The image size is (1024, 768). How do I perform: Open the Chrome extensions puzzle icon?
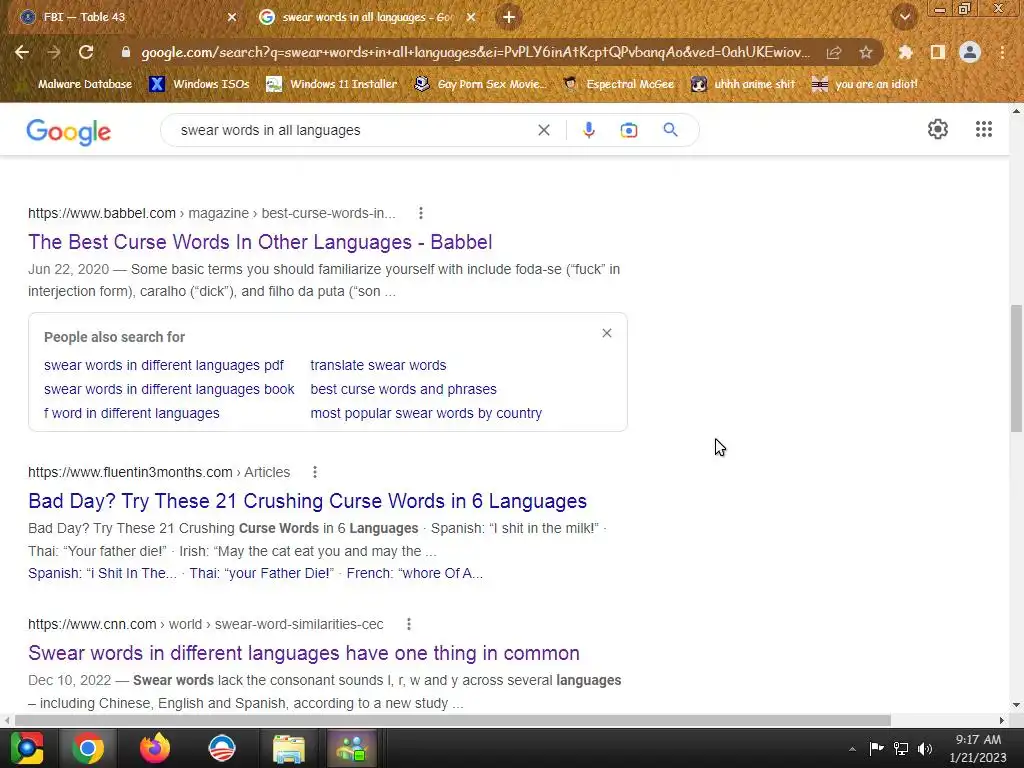905,52
